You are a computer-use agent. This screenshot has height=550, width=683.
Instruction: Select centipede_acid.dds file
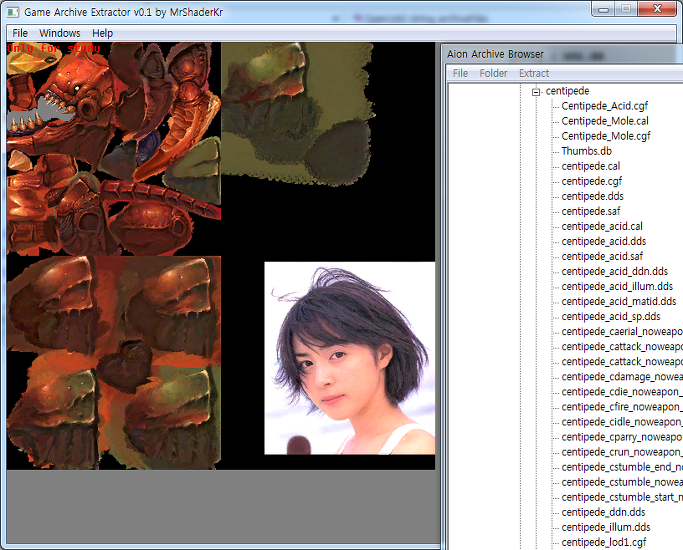tap(603, 241)
